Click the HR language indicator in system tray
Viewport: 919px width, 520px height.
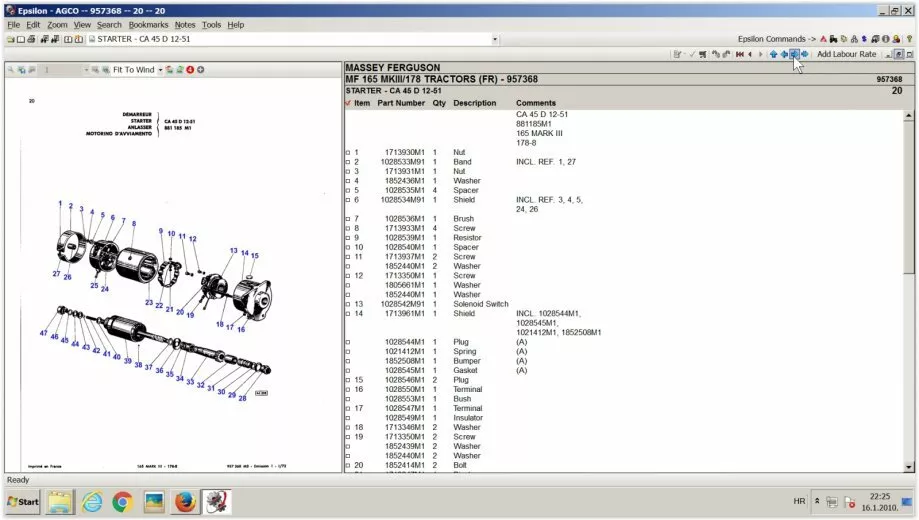(799, 501)
